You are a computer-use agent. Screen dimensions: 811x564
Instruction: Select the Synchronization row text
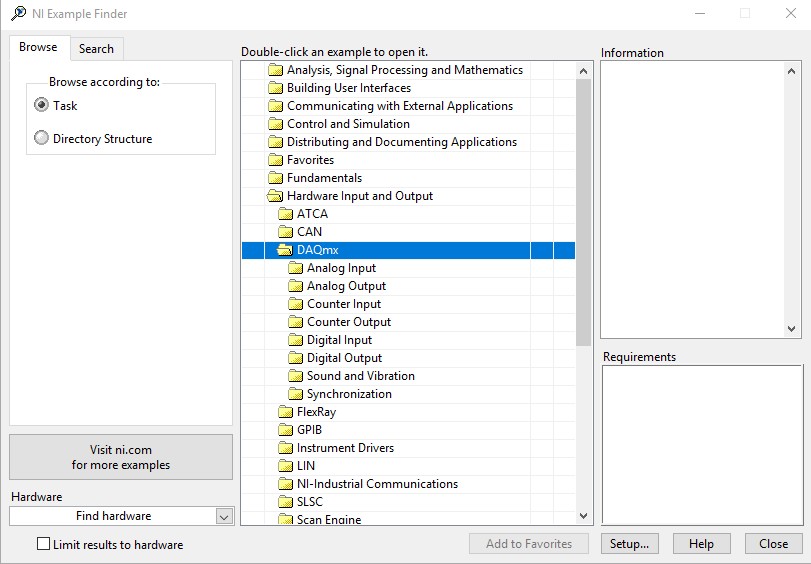coord(349,394)
